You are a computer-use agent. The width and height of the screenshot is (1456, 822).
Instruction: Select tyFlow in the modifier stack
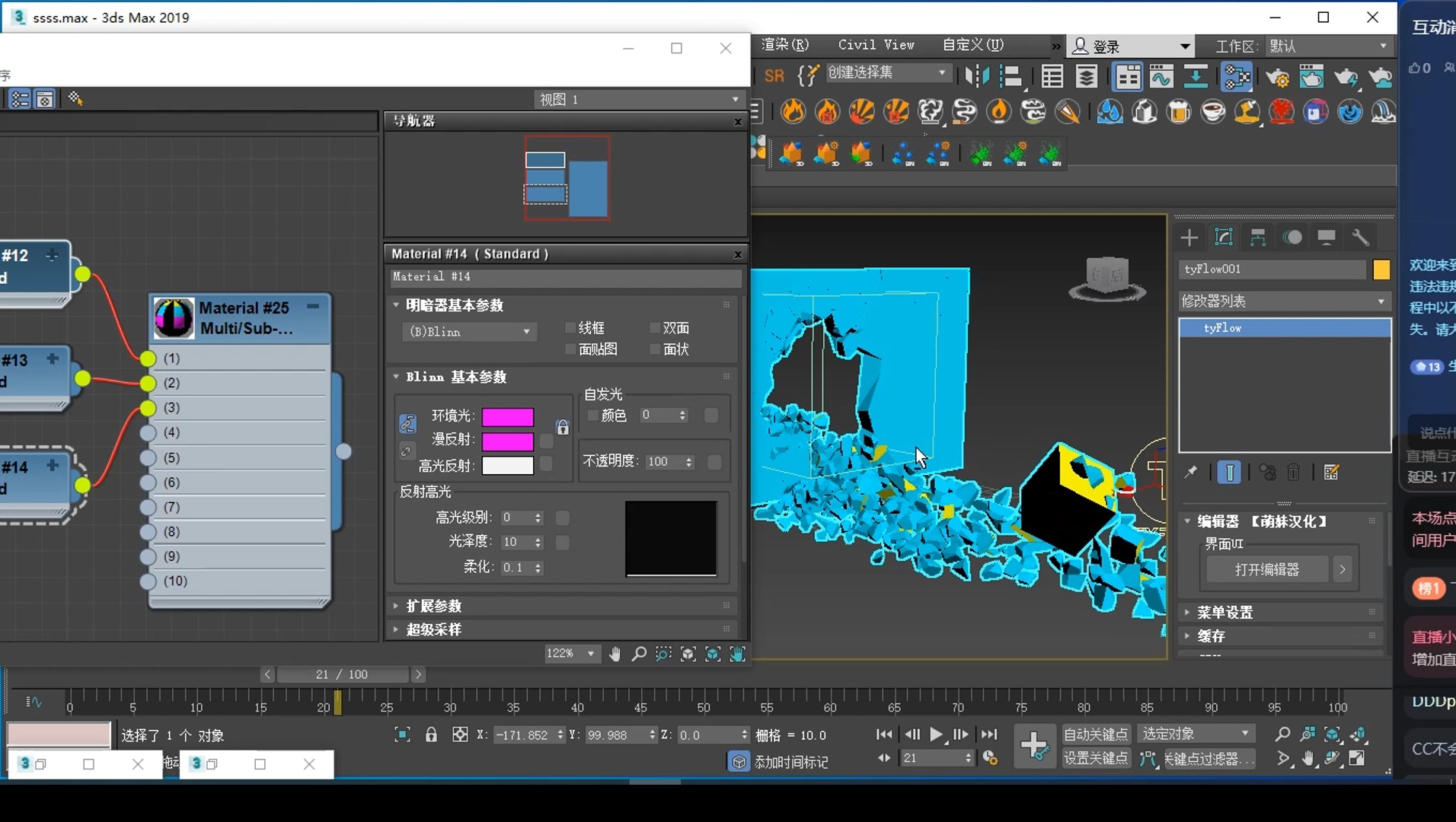pos(1221,327)
